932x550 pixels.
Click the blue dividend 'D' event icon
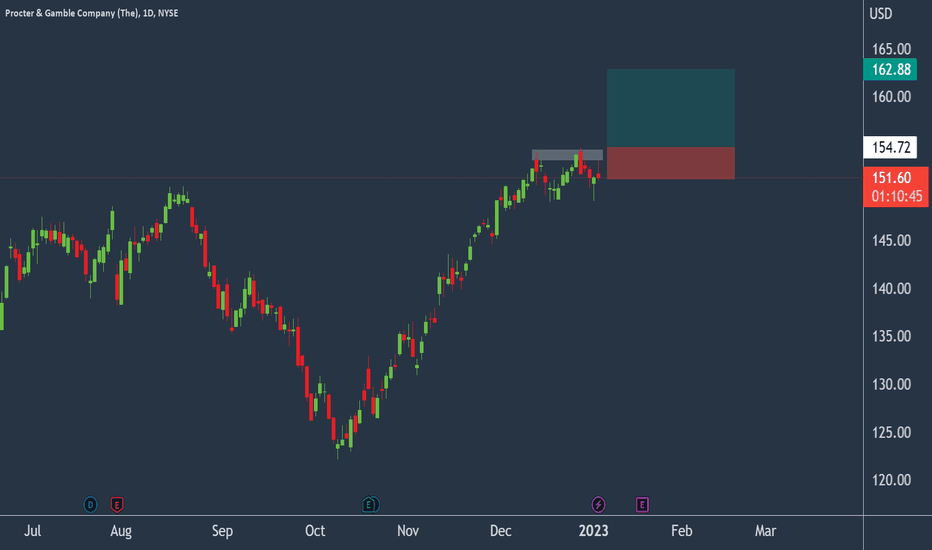[x=90, y=505]
